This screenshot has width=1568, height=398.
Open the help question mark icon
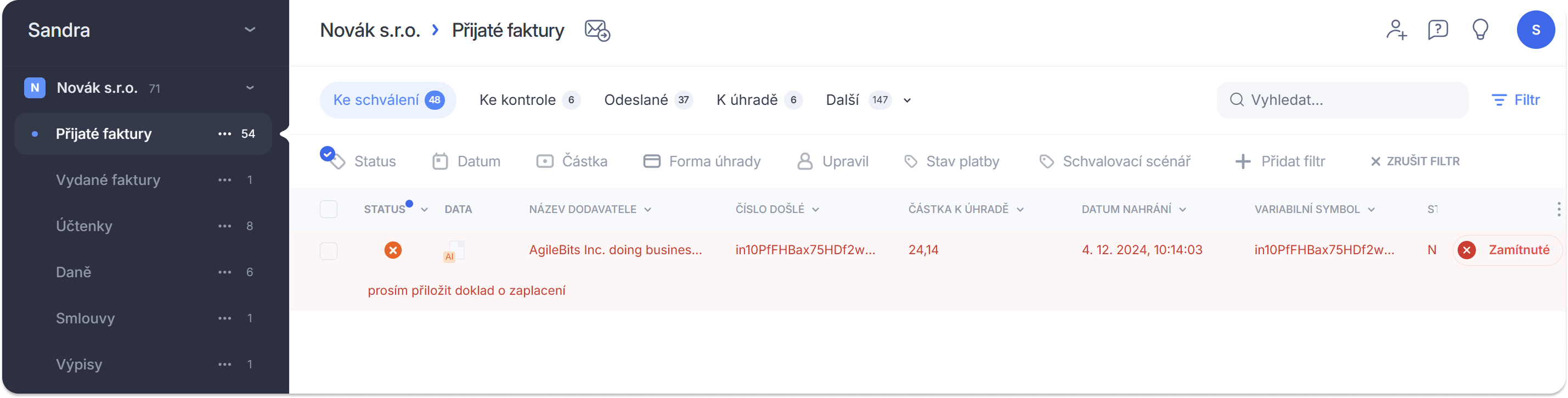[1438, 29]
